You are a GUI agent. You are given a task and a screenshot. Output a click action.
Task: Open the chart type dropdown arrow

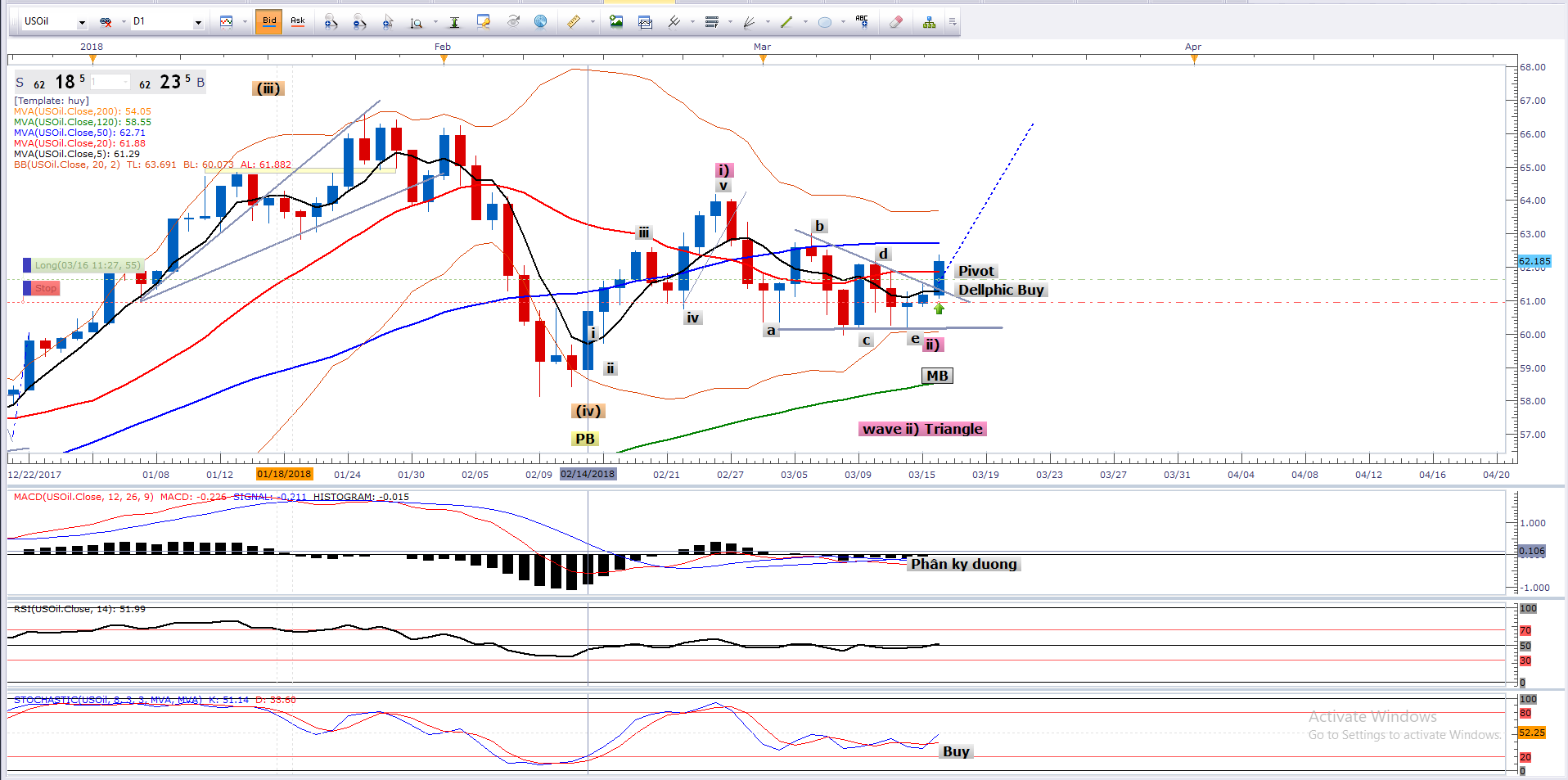[244, 22]
